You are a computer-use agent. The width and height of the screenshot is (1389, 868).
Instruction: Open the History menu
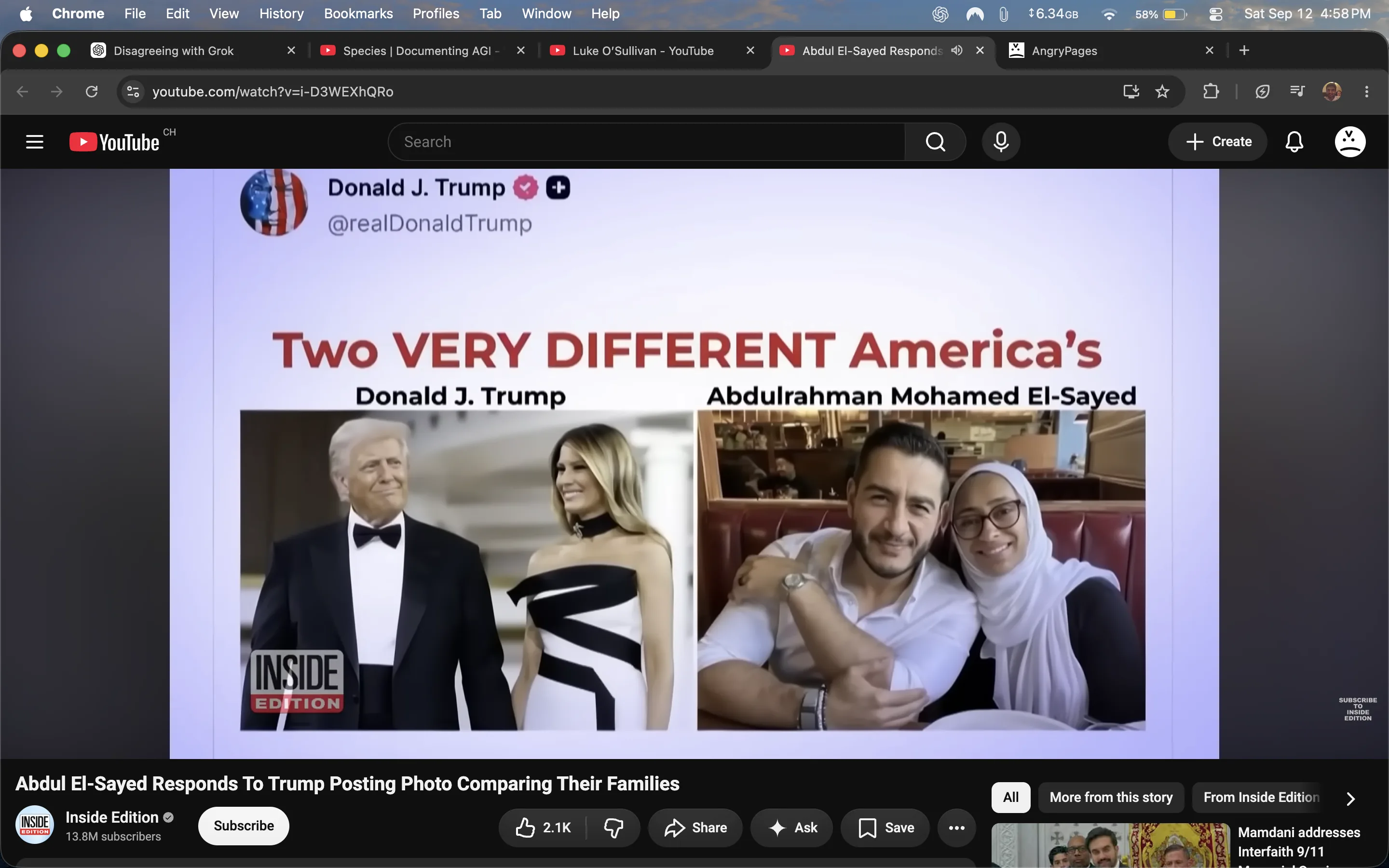point(281,14)
